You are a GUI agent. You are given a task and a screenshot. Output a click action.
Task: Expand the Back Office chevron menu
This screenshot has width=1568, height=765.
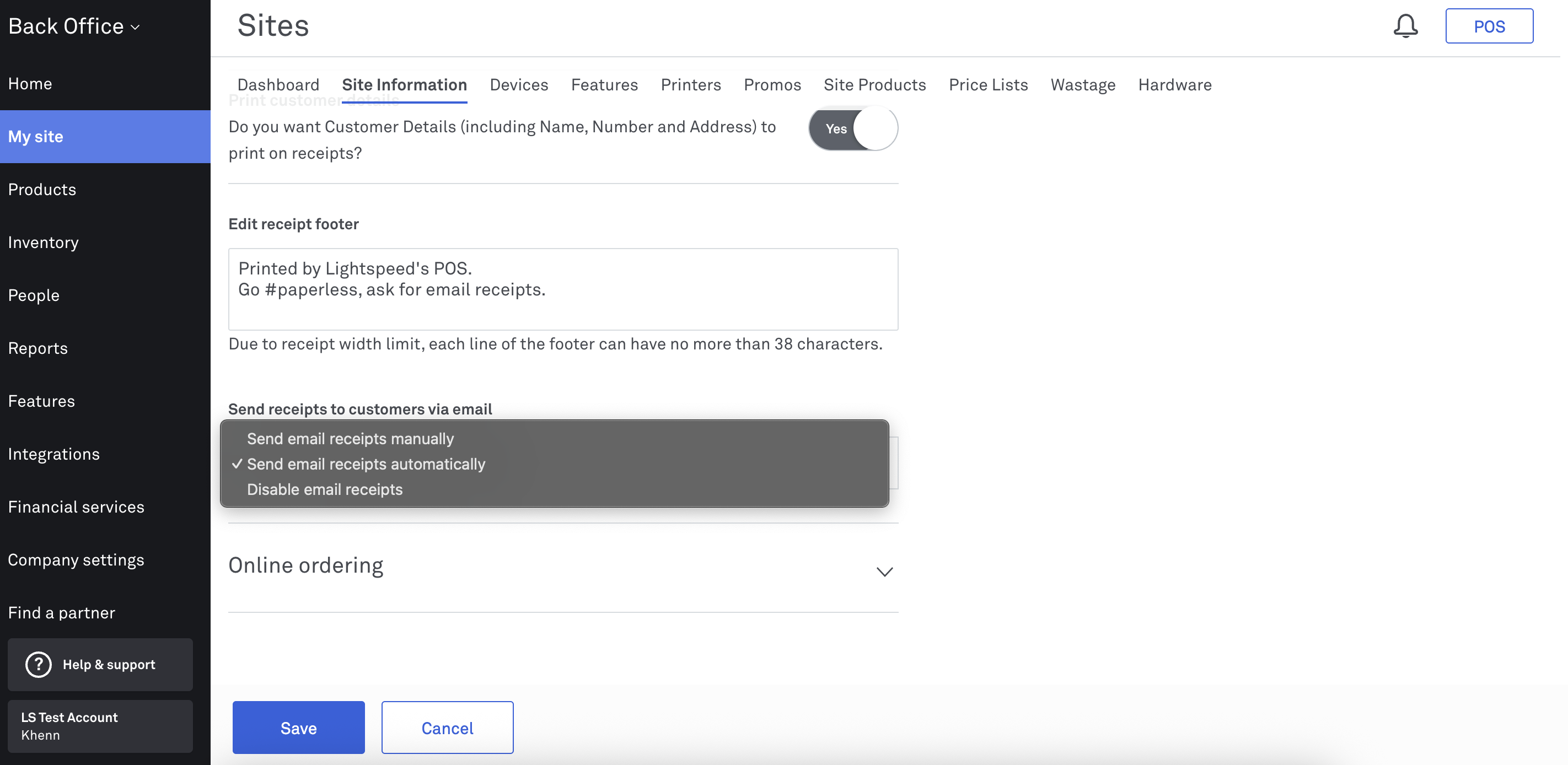[135, 27]
